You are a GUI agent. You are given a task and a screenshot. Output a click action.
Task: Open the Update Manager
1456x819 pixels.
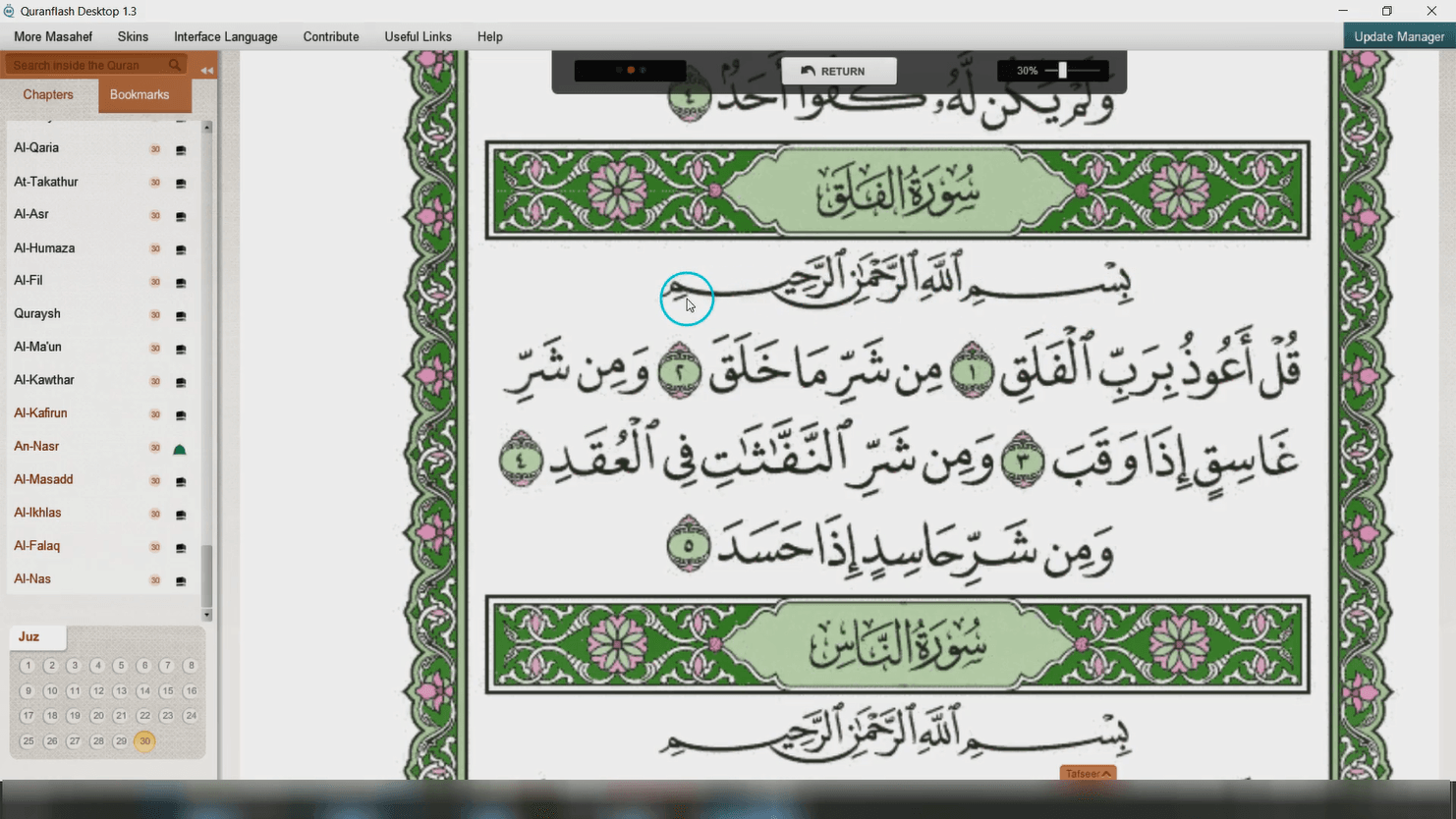point(1399,36)
